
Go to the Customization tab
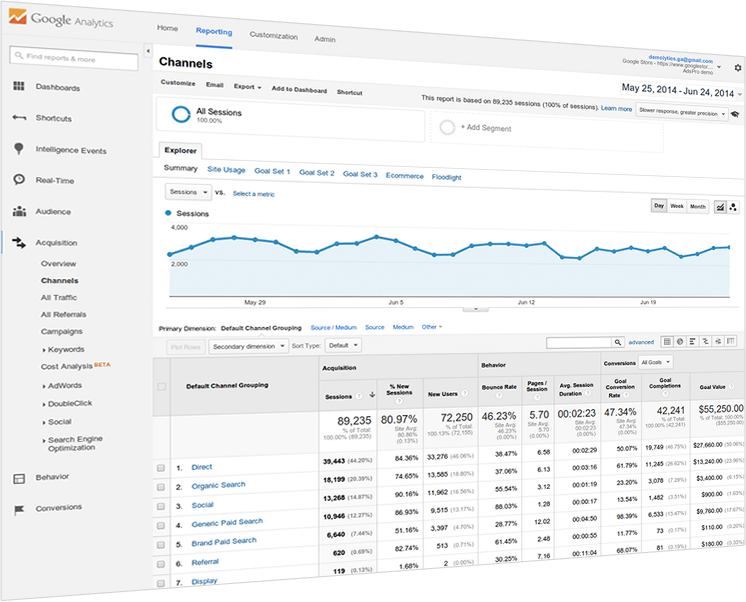coord(273,36)
